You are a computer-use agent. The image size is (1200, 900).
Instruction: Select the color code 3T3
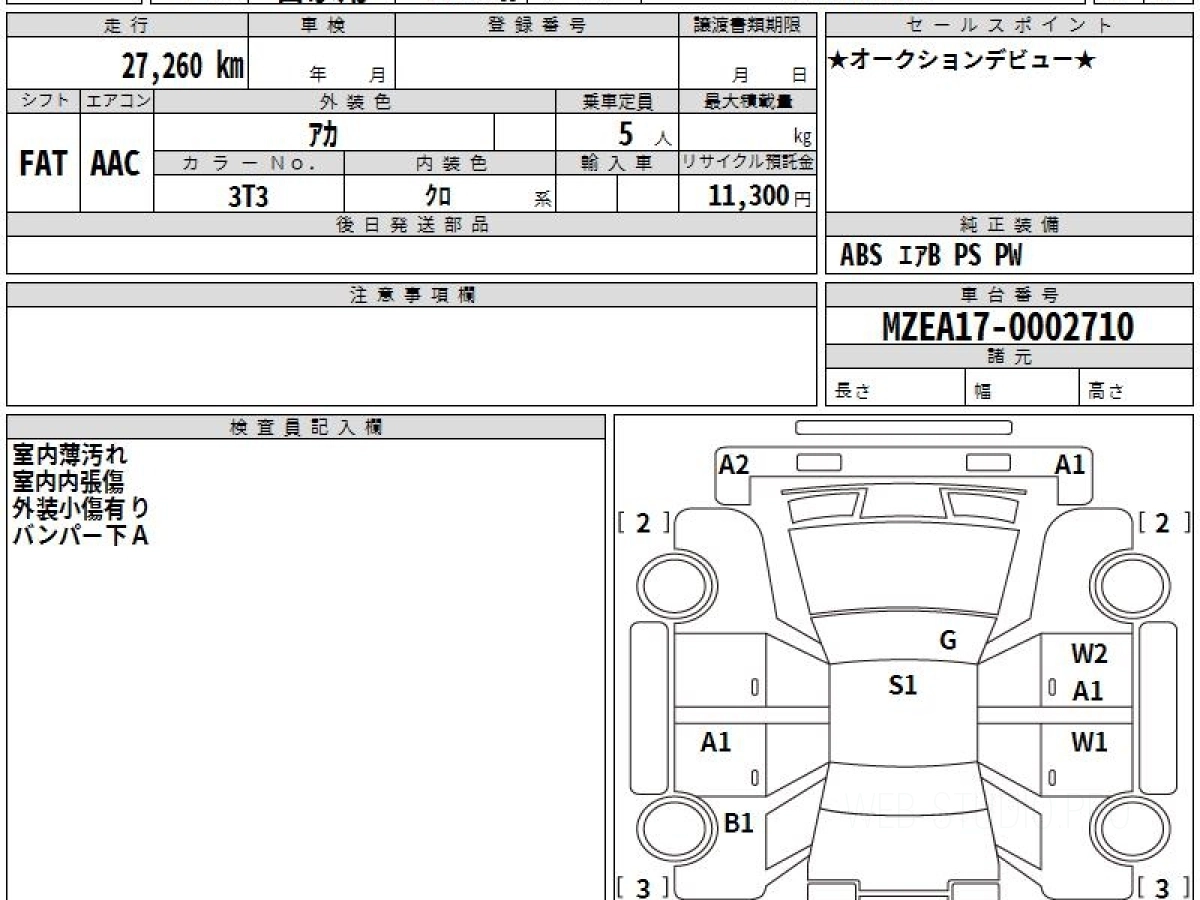pos(248,196)
